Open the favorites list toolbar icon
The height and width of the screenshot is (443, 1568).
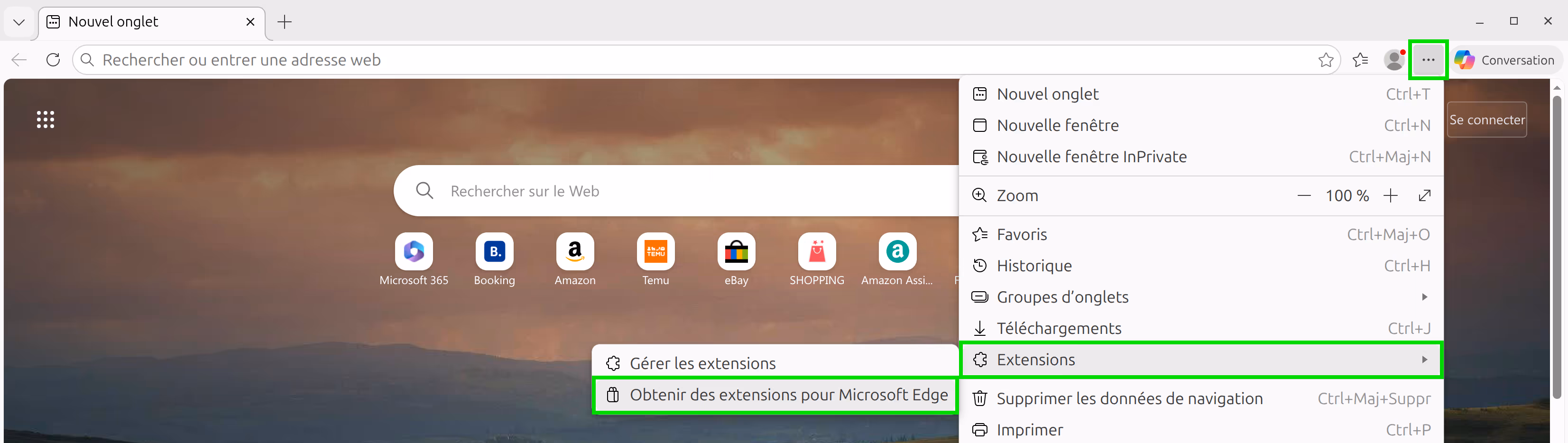tap(1360, 60)
